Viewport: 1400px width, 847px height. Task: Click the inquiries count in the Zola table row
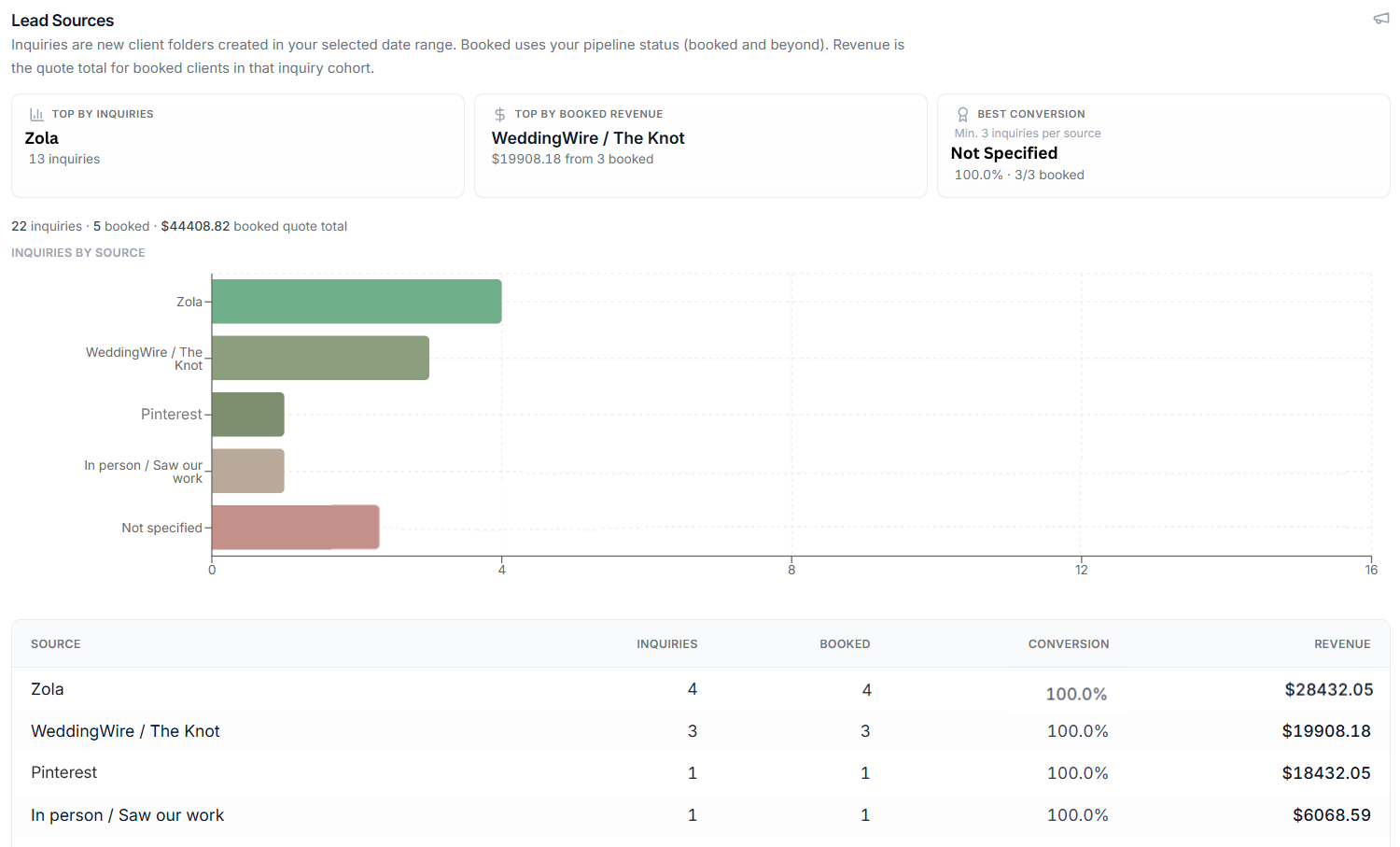coord(693,689)
